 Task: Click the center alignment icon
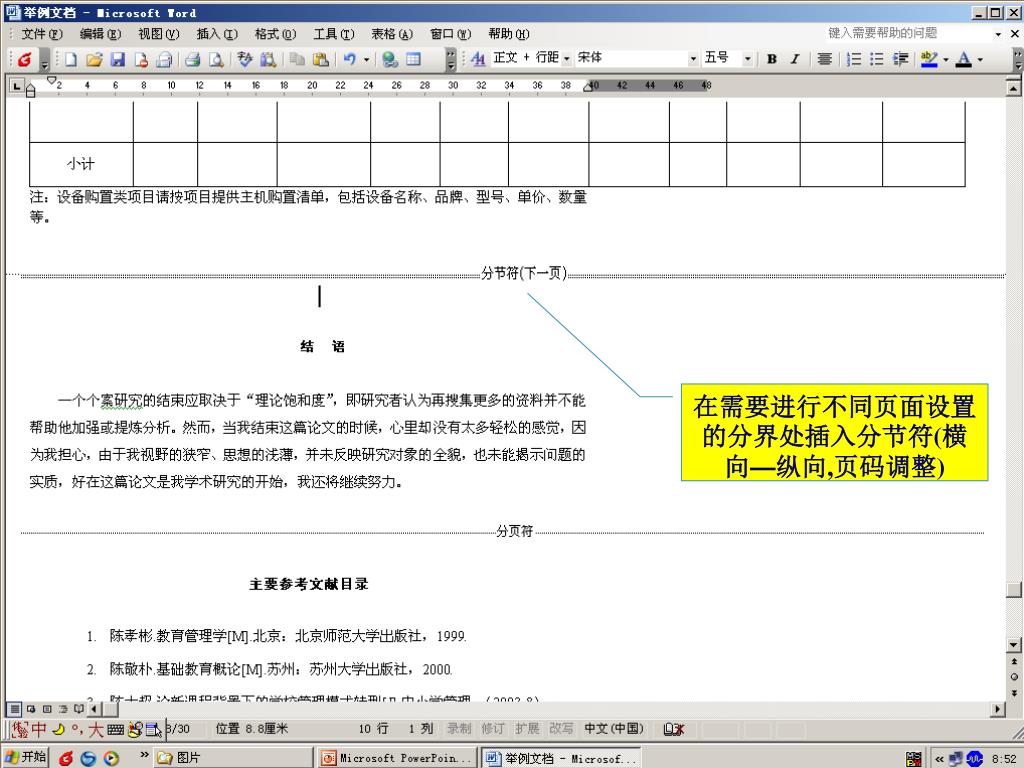825,59
